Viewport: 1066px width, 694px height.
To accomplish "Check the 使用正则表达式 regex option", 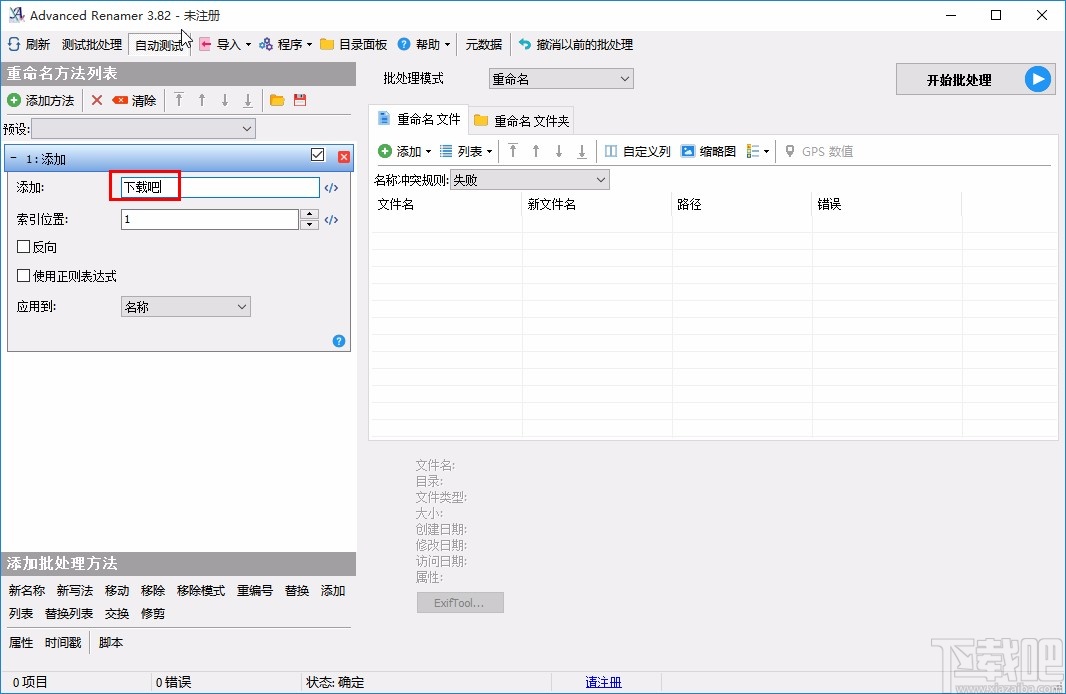I will [22, 276].
